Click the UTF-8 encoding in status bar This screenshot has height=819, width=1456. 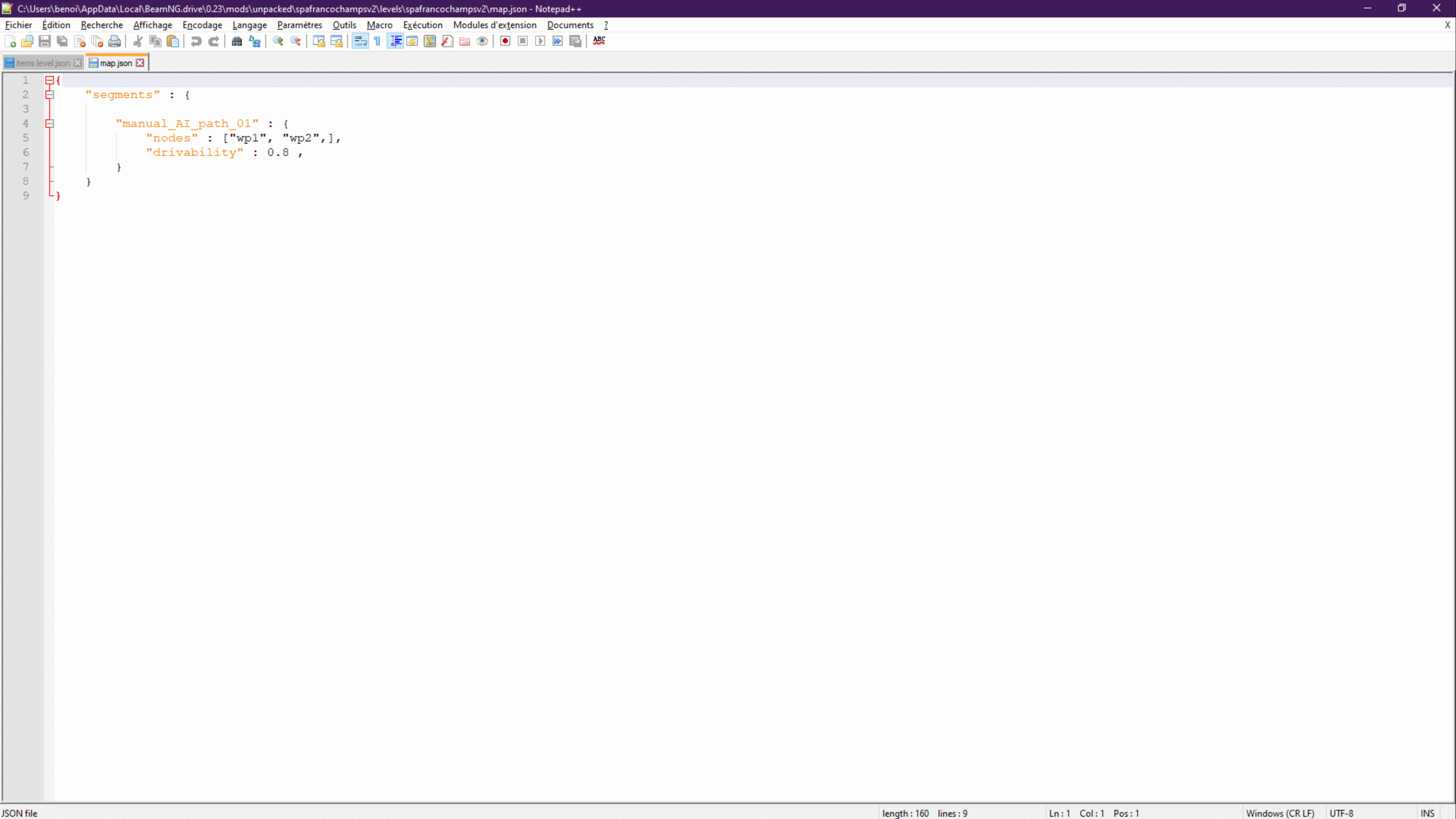1341,813
